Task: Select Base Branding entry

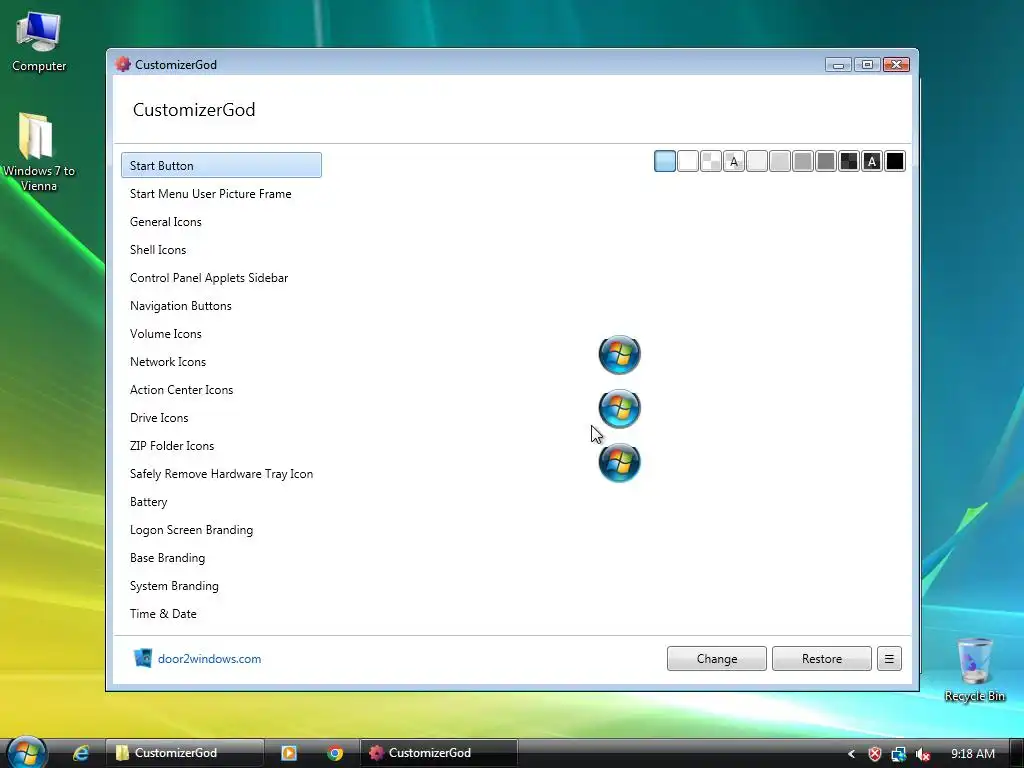Action: click(167, 558)
